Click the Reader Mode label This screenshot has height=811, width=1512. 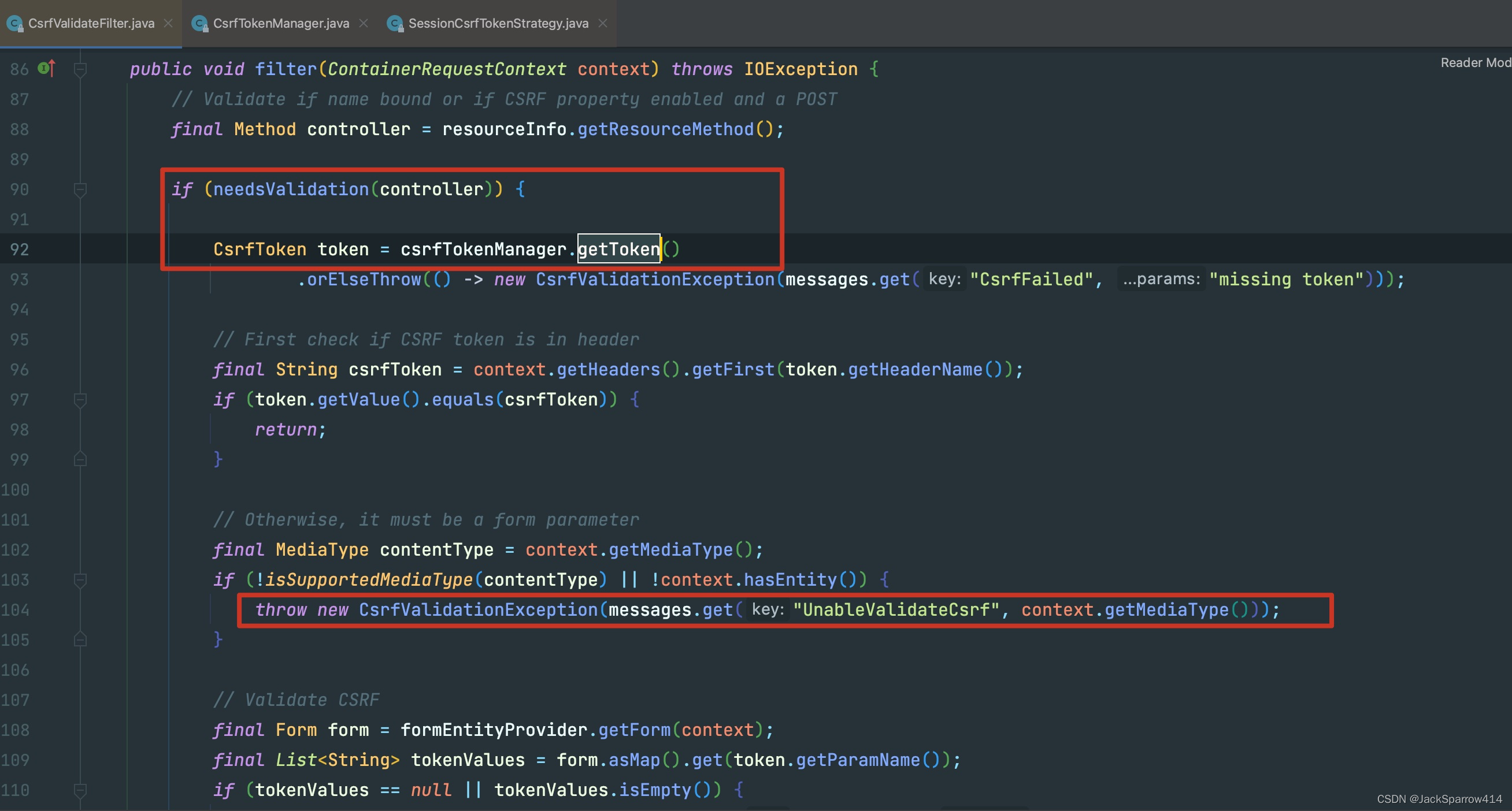[x=1476, y=63]
